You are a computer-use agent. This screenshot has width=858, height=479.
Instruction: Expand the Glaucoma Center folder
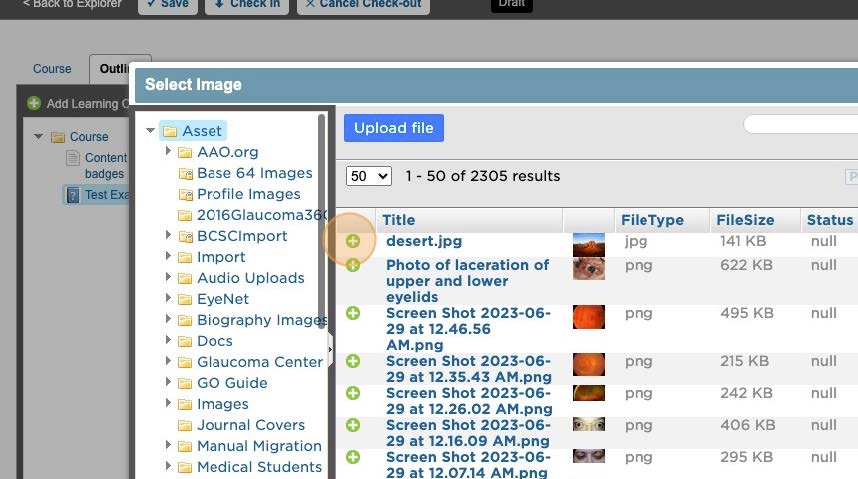pyautogui.click(x=168, y=360)
